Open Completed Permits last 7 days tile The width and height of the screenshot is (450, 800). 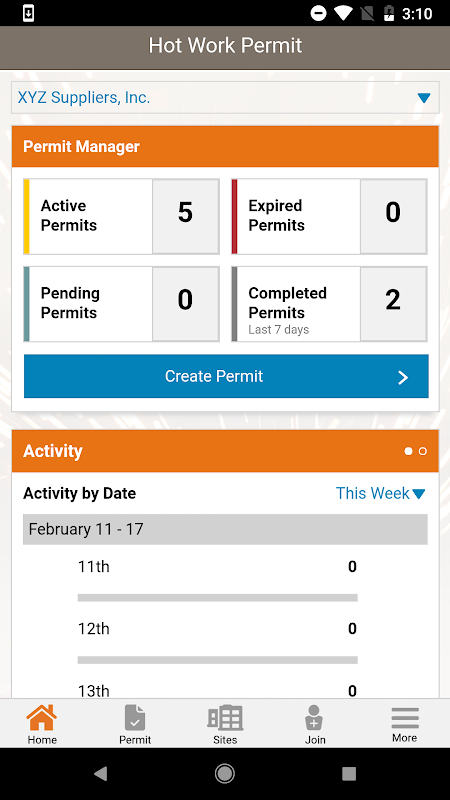[329, 304]
